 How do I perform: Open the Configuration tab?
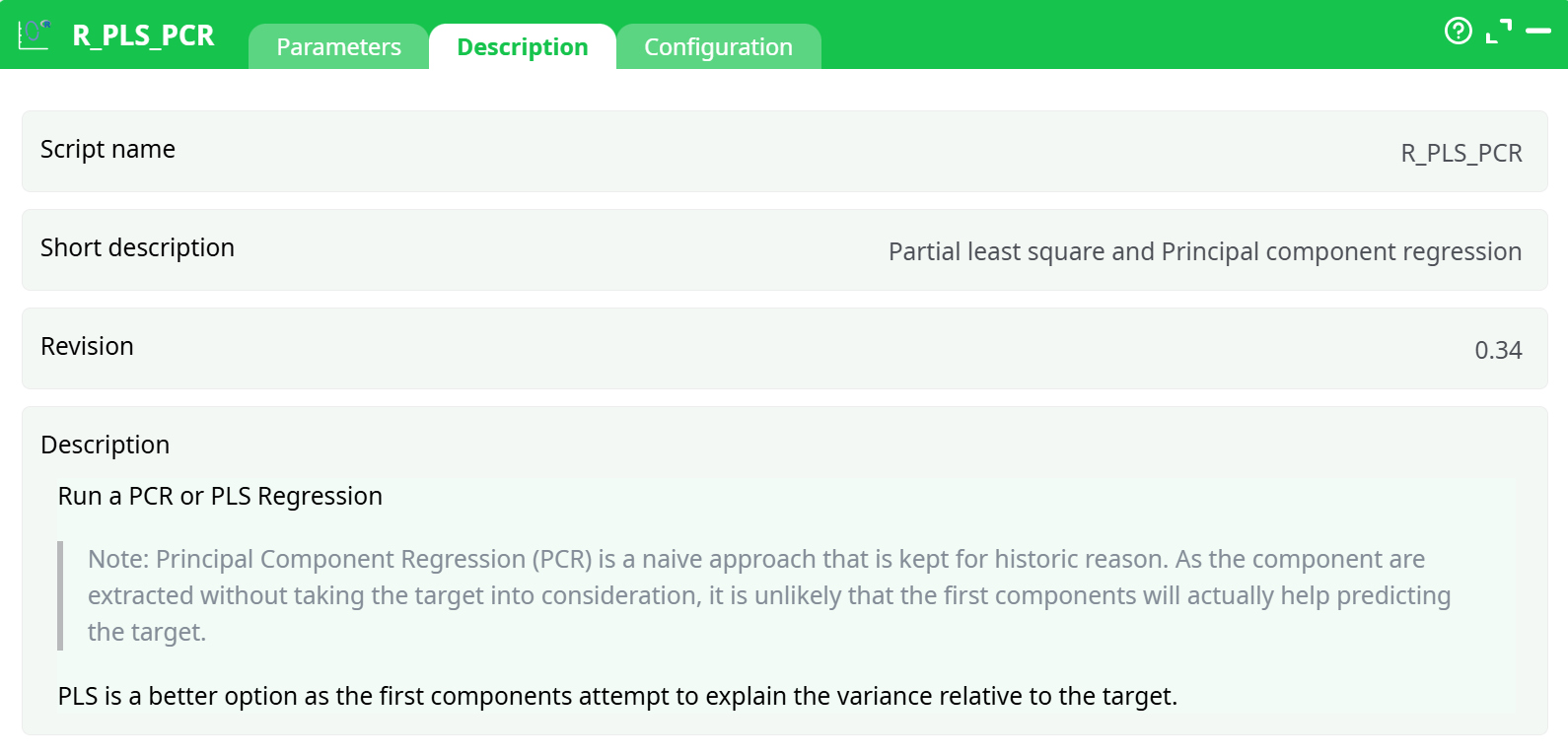[x=718, y=47]
